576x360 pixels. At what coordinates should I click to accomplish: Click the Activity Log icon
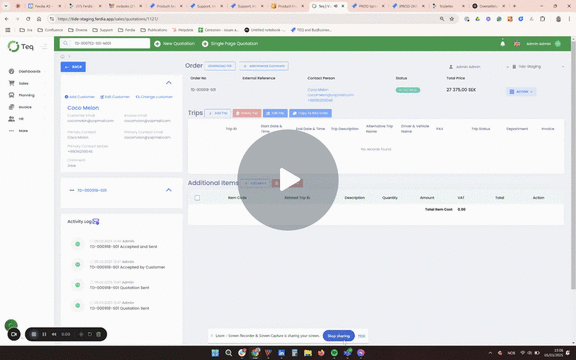point(96,222)
